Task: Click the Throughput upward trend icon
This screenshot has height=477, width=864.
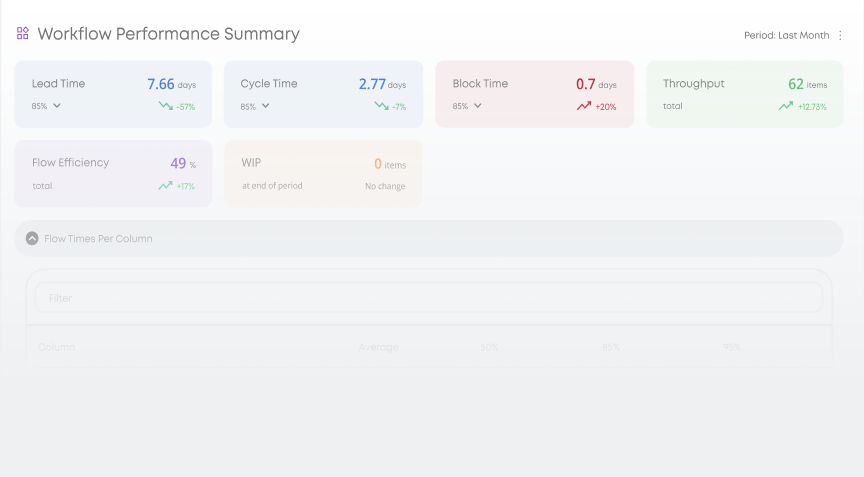Action: click(x=786, y=106)
